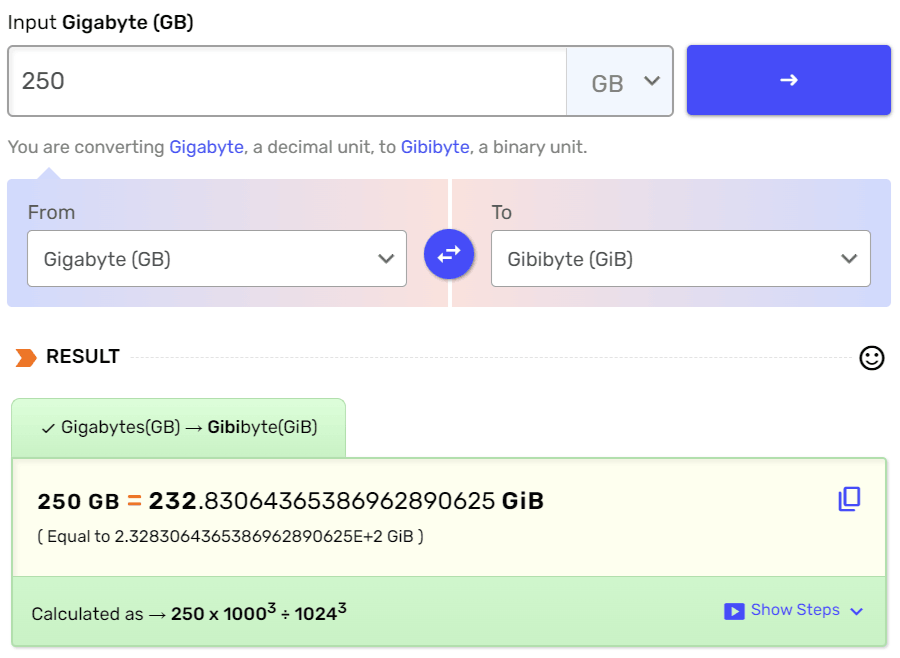The width and height of the screenshot is (900, 658).
Task: Open the GB unit dropdown beside input
Action: pyautogui.click(x=619, y=82)
